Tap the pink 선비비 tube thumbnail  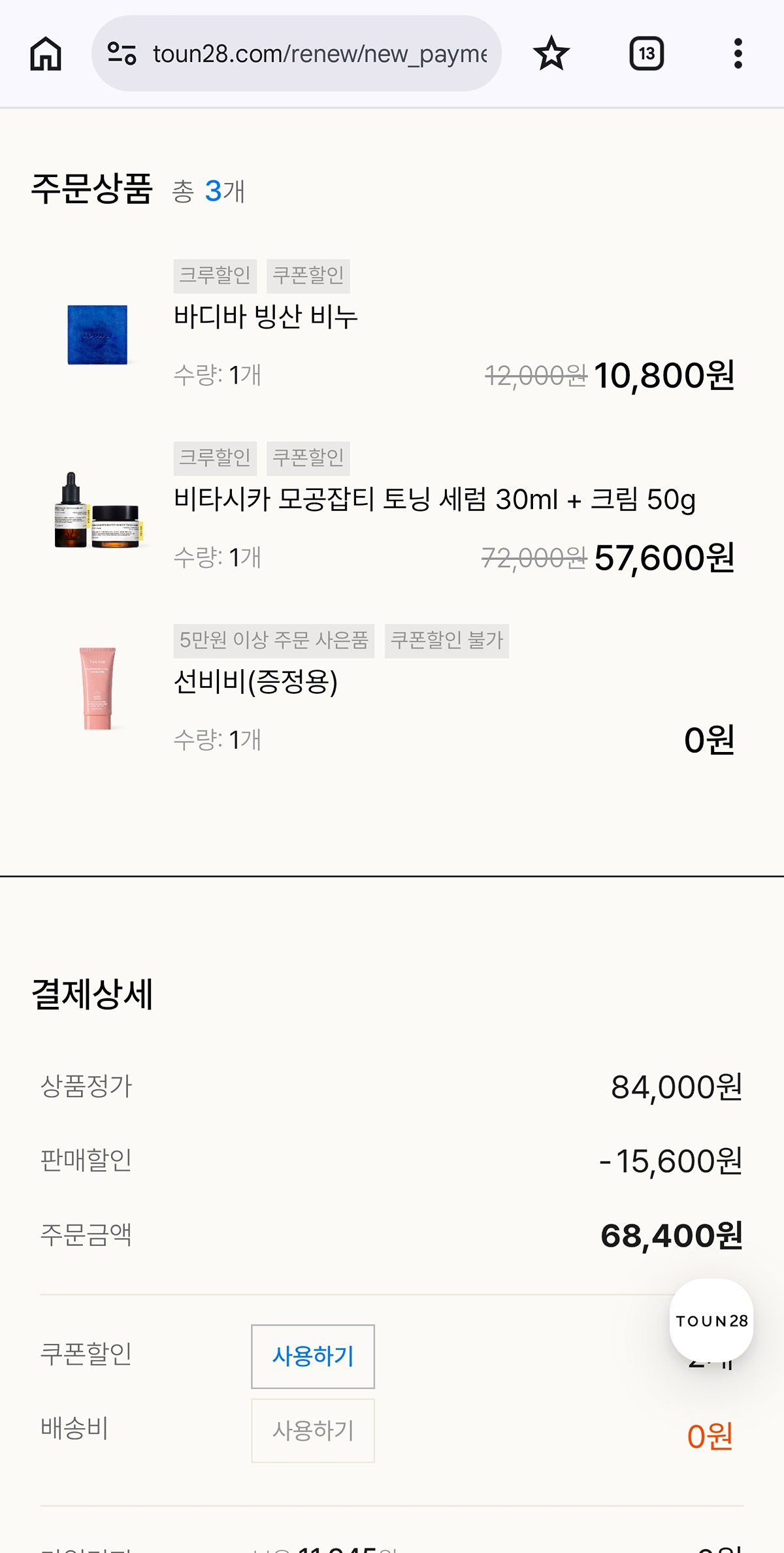[97, 687]
